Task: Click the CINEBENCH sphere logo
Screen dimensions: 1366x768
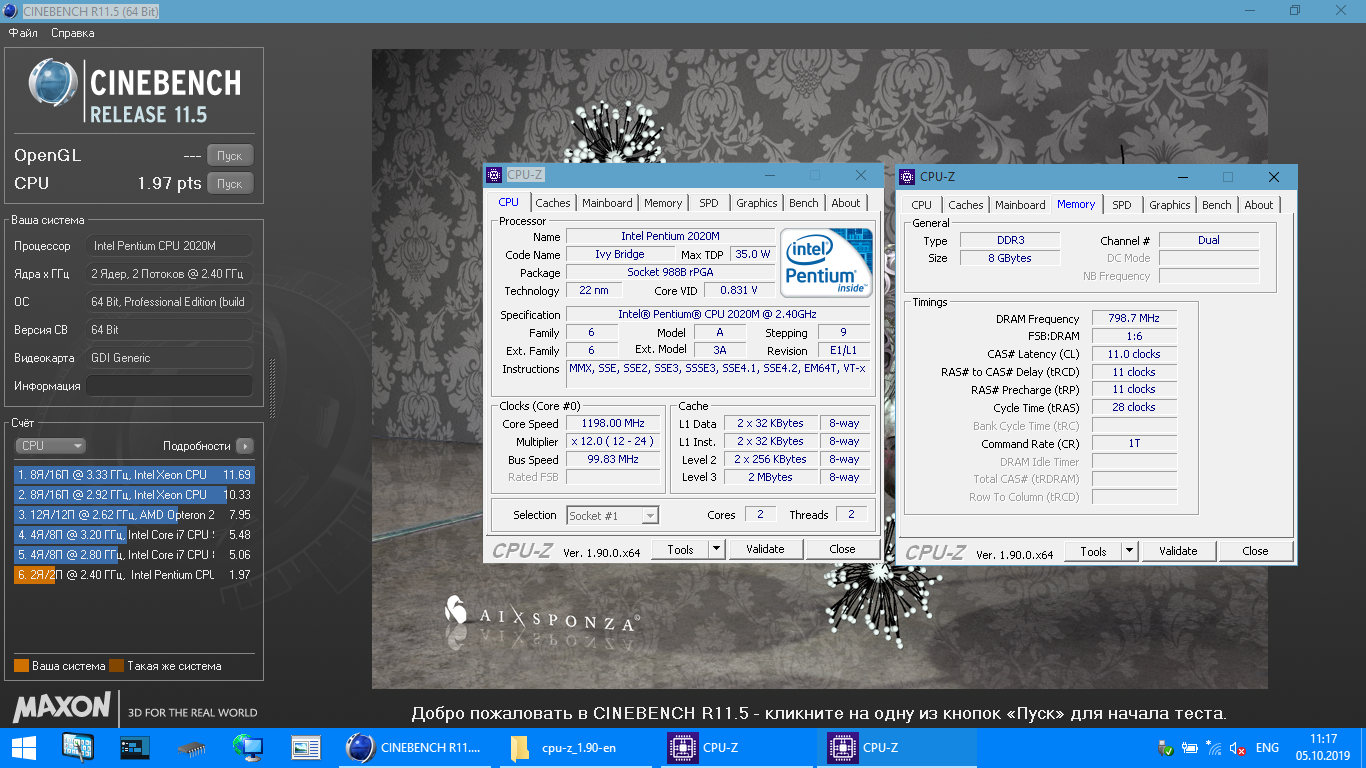Action: pyautogui.click(x=53, y=83)
